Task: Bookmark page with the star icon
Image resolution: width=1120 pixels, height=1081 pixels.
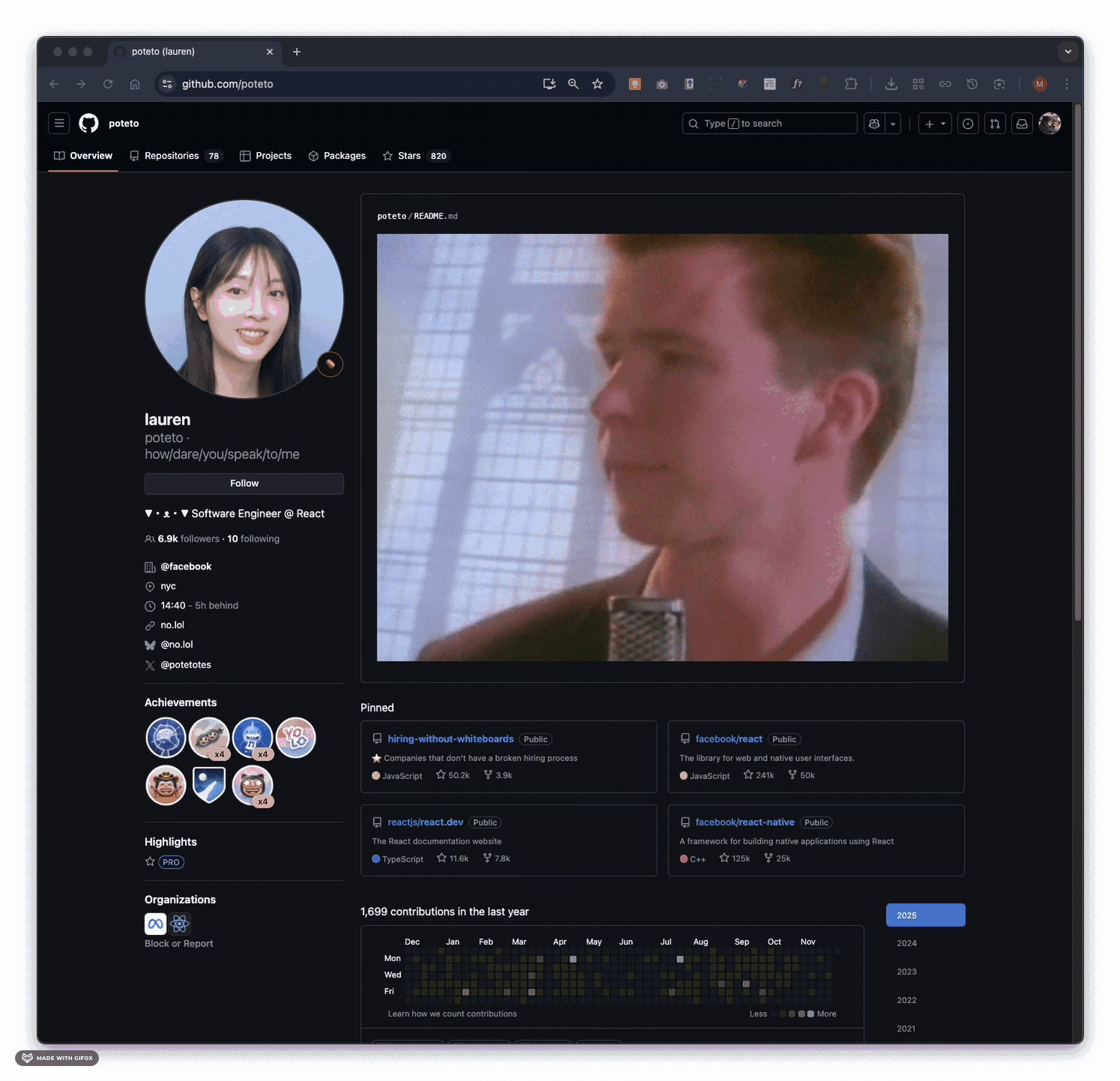Action: coord(597,84)
